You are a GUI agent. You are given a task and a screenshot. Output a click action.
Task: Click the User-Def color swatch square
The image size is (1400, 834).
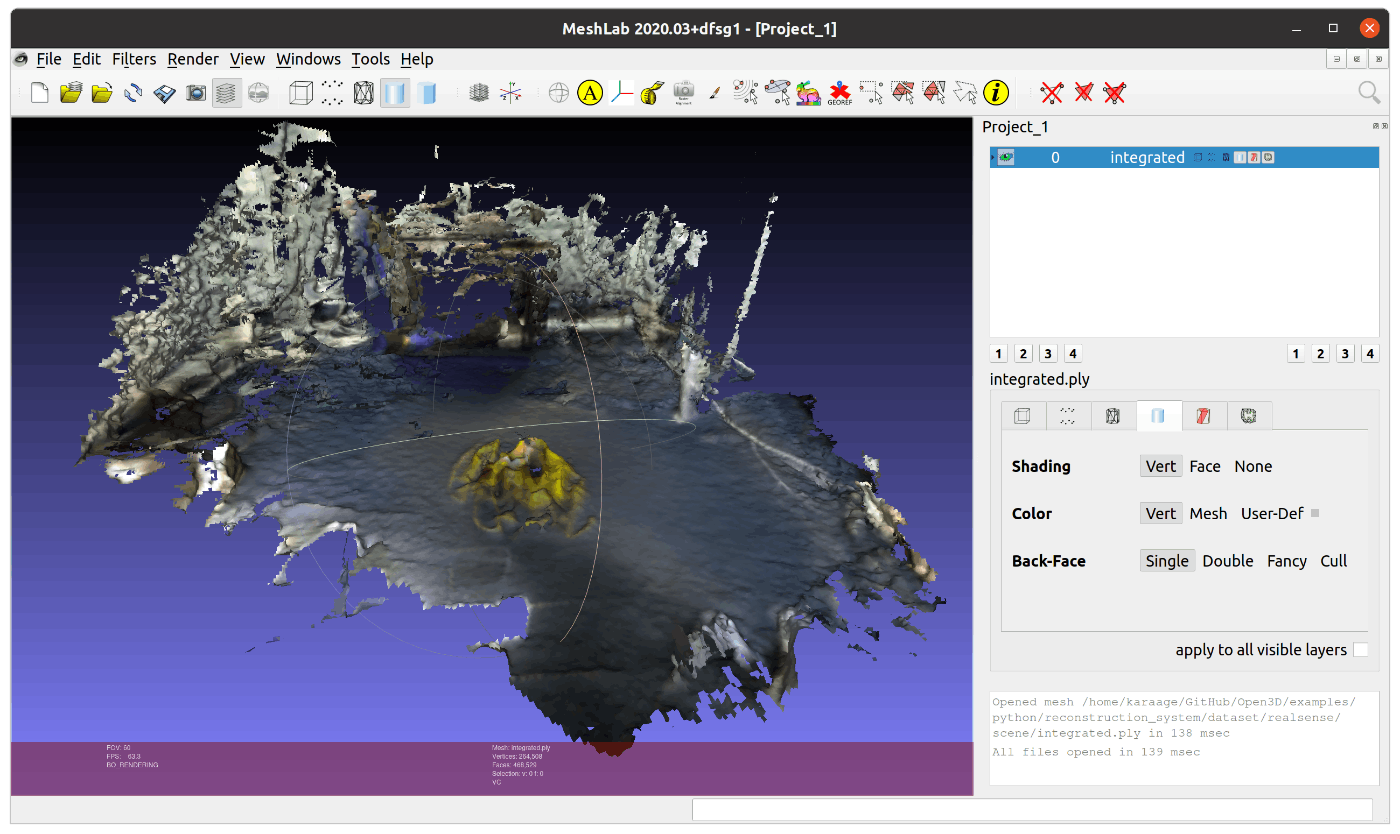pos(1315,514)
